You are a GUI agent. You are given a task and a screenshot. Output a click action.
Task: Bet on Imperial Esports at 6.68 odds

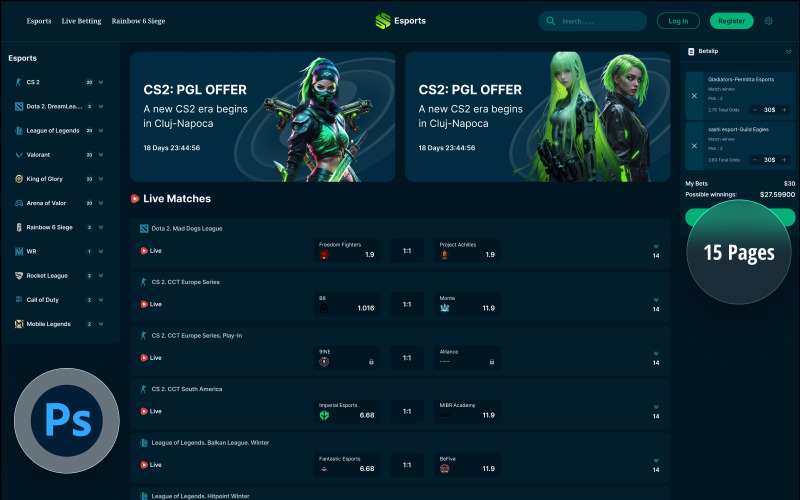point(347,411)
